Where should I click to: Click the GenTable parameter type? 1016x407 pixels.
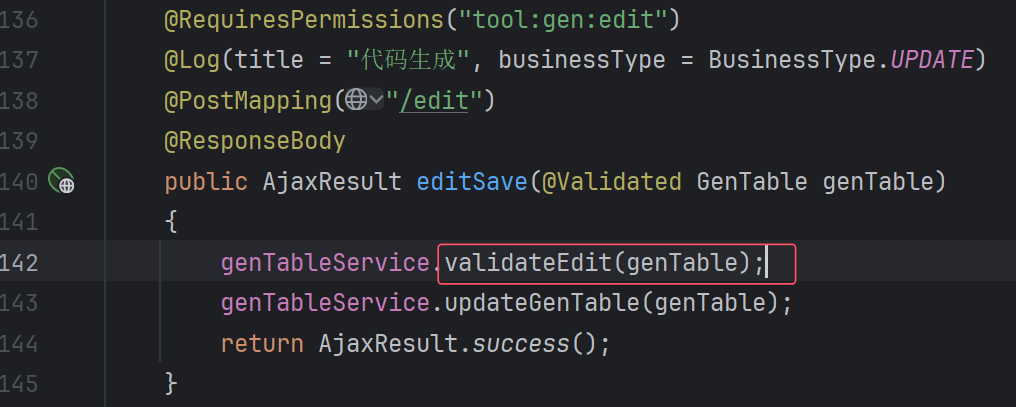[x=752, y=181]
